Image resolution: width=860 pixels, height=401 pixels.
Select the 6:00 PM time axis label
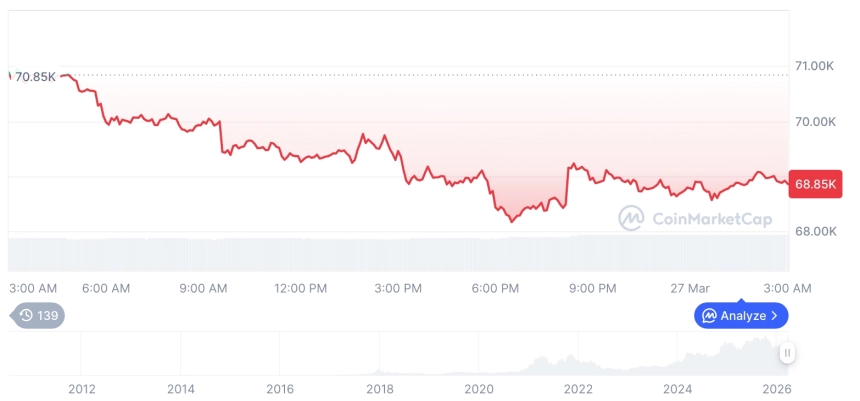click(x=495, y=288)
